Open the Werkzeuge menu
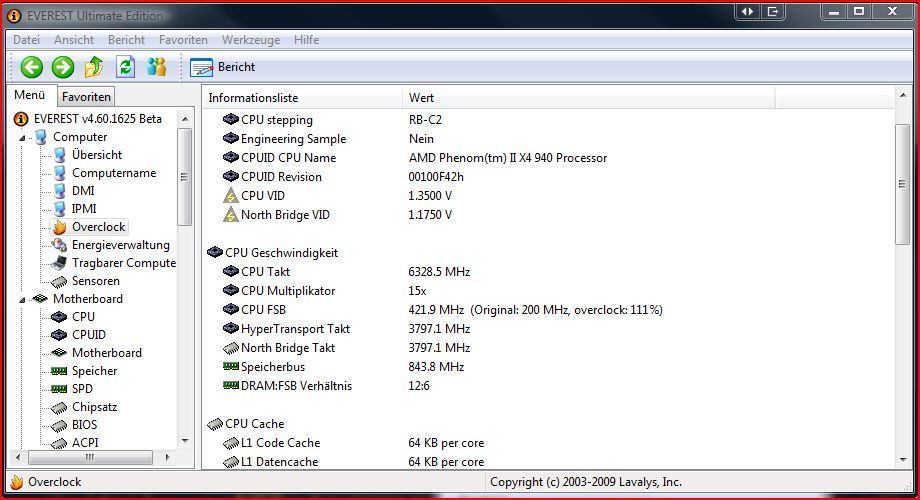 tap(251, 40)
